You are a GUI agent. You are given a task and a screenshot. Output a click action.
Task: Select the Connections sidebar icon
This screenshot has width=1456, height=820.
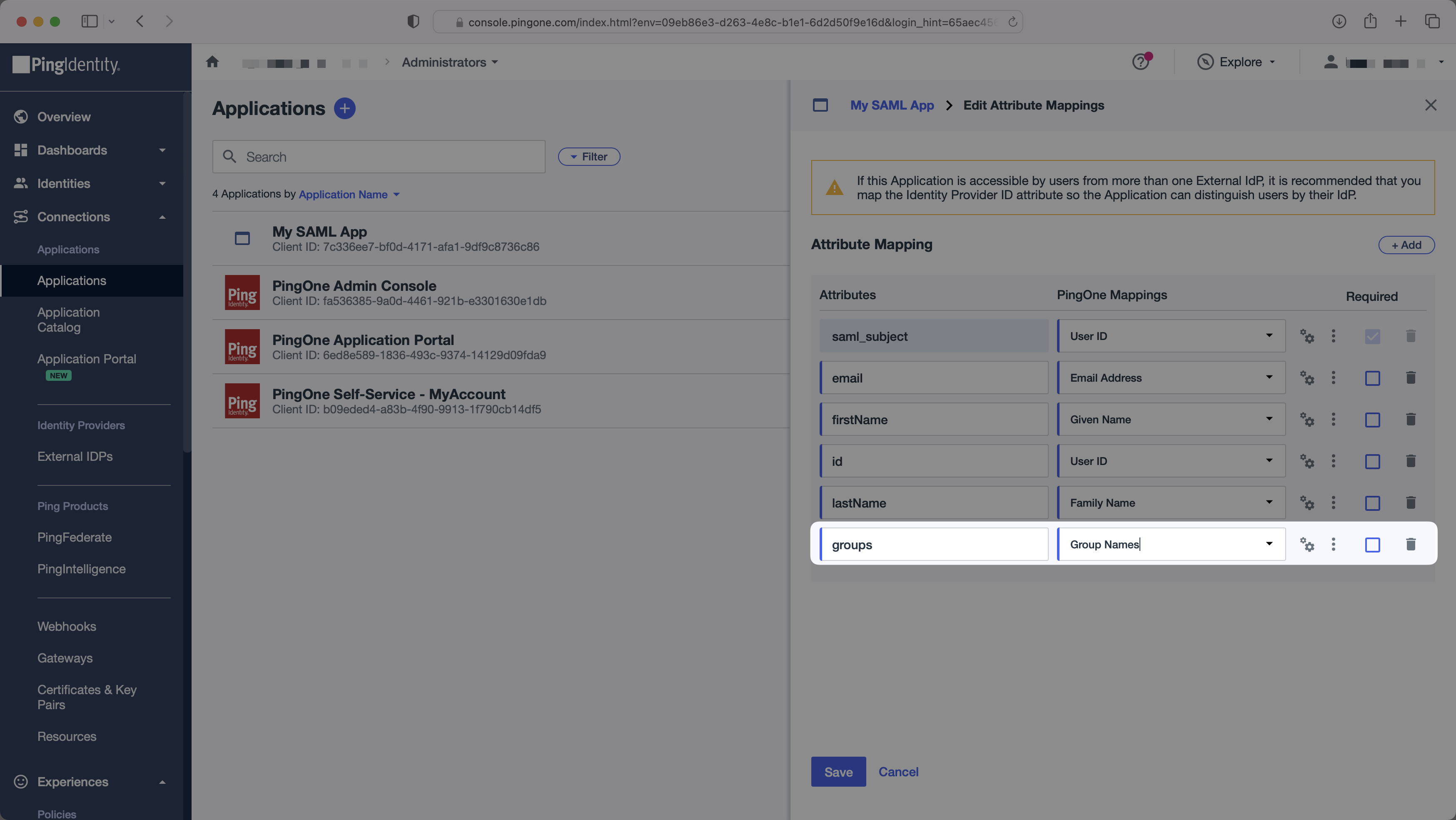point(21,217)
